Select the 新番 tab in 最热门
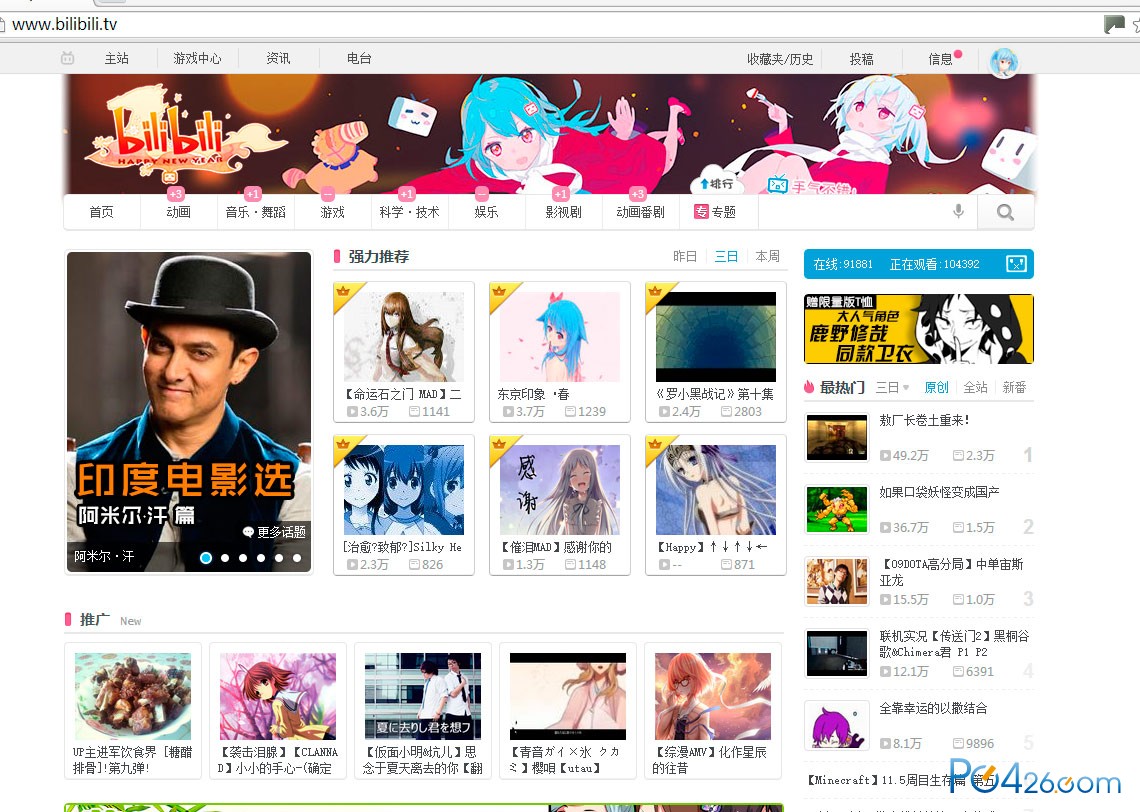 [1014, 387]
